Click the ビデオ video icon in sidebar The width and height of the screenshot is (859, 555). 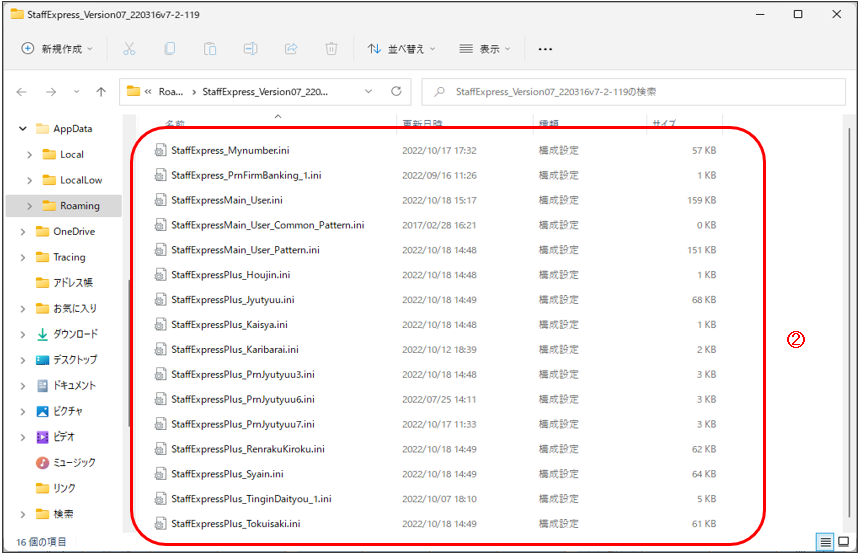click(x=42, y=437)
